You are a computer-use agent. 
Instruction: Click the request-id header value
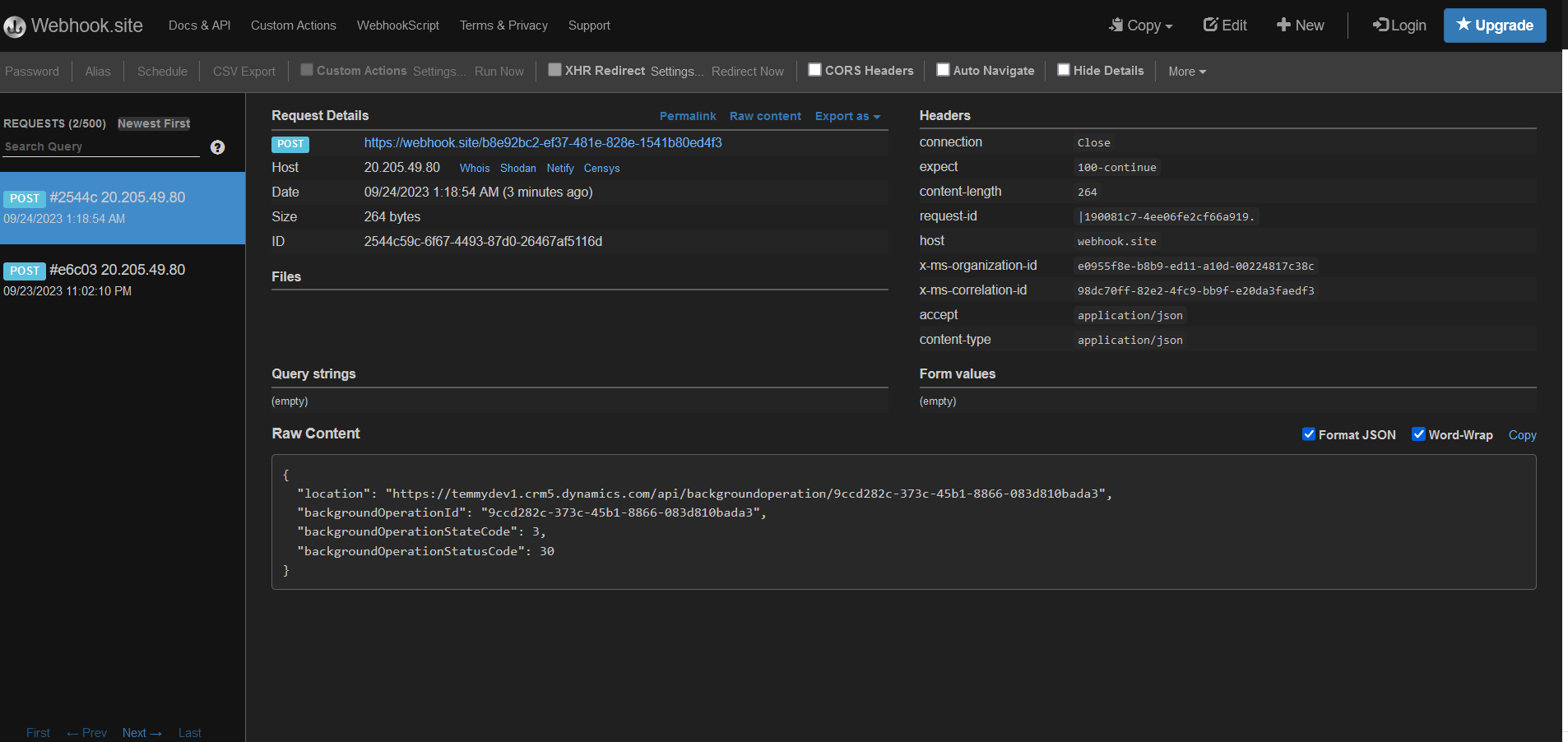click(x=1166, y=217)
